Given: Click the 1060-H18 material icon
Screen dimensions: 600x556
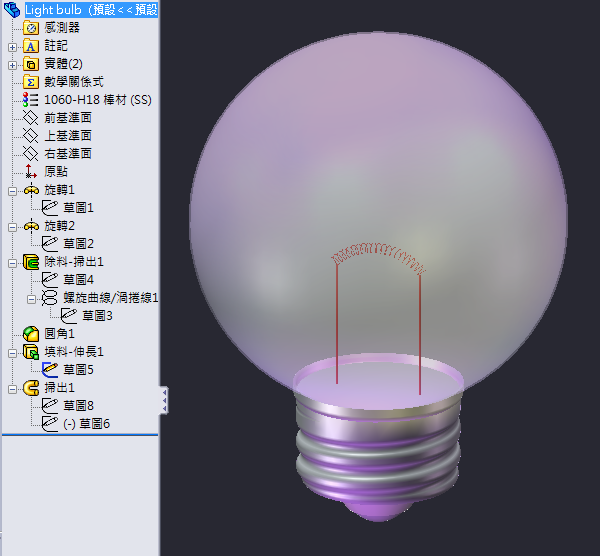Looking at the screenshot, I should 31,100.
